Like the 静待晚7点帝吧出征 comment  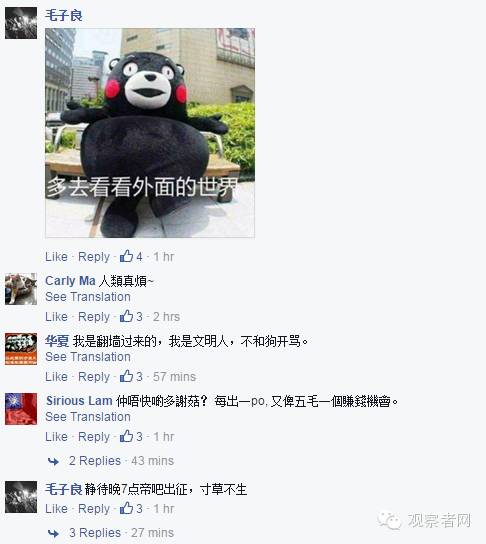[56, 509]
